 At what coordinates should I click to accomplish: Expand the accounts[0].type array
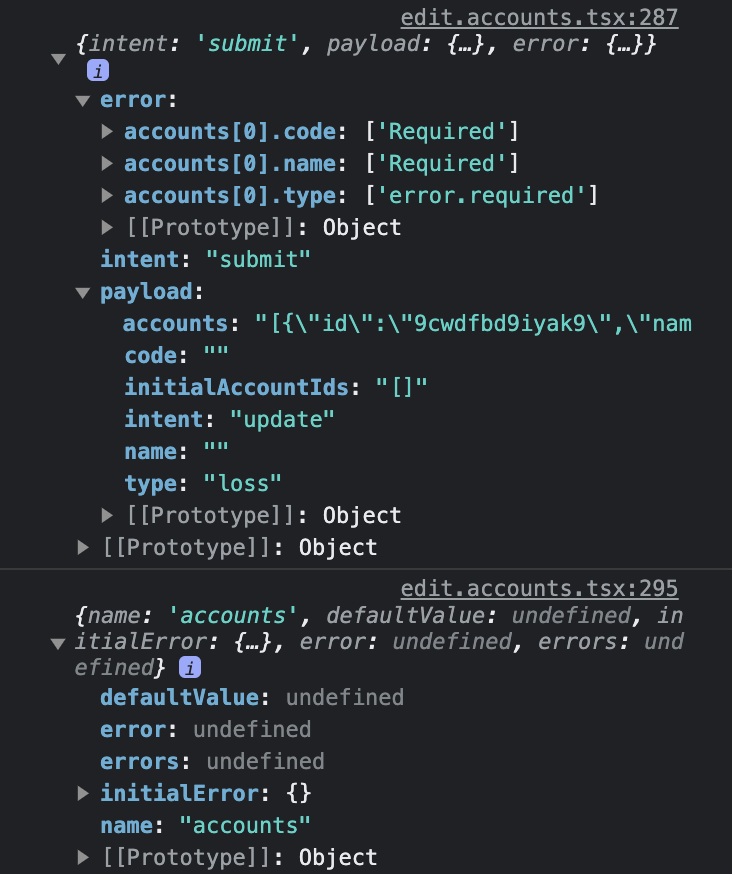pyautogui.click(x=108, y=195)
